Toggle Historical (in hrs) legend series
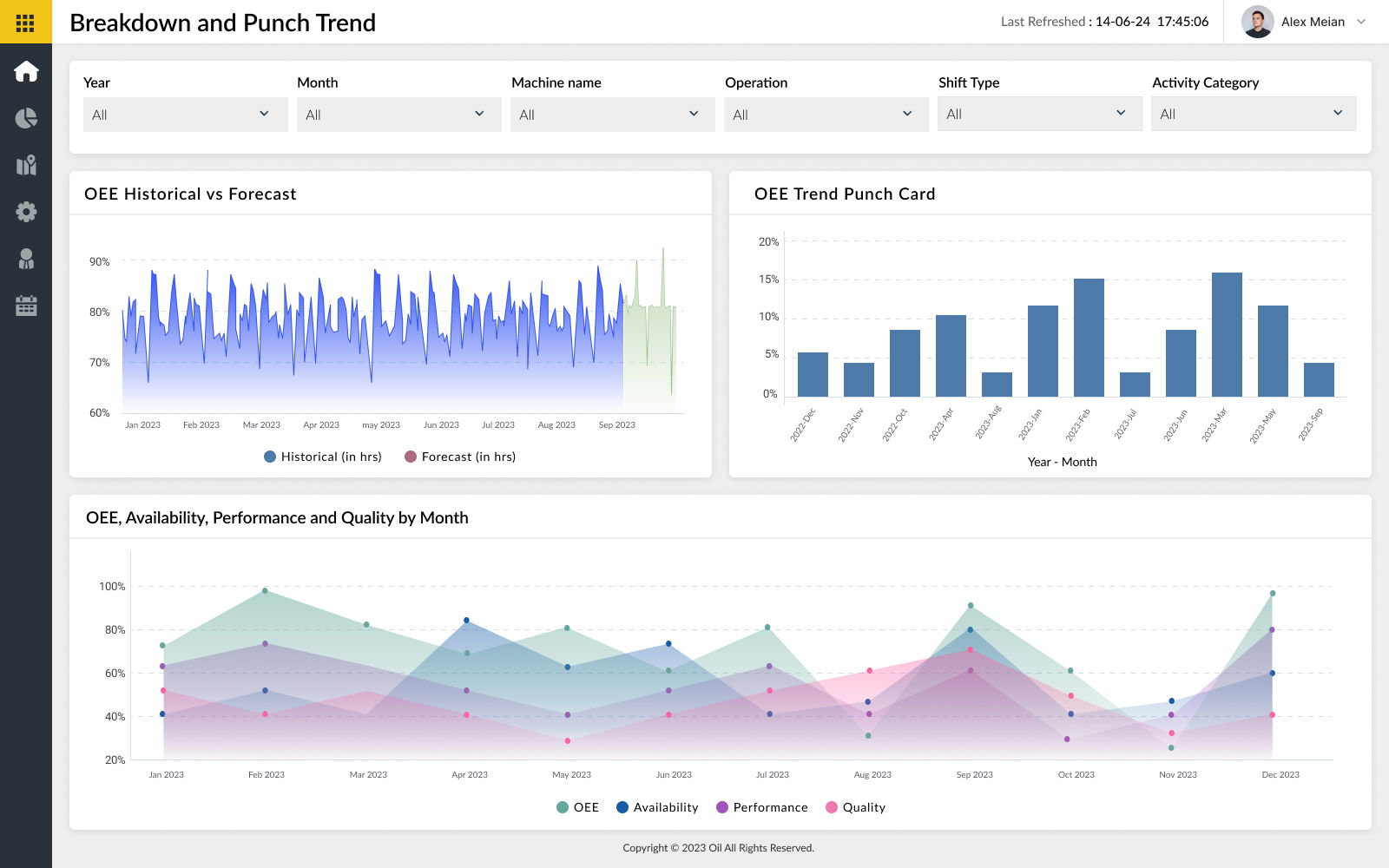Image resolution: width=1389 pixels, height=868 pixels. click(322, 457)
